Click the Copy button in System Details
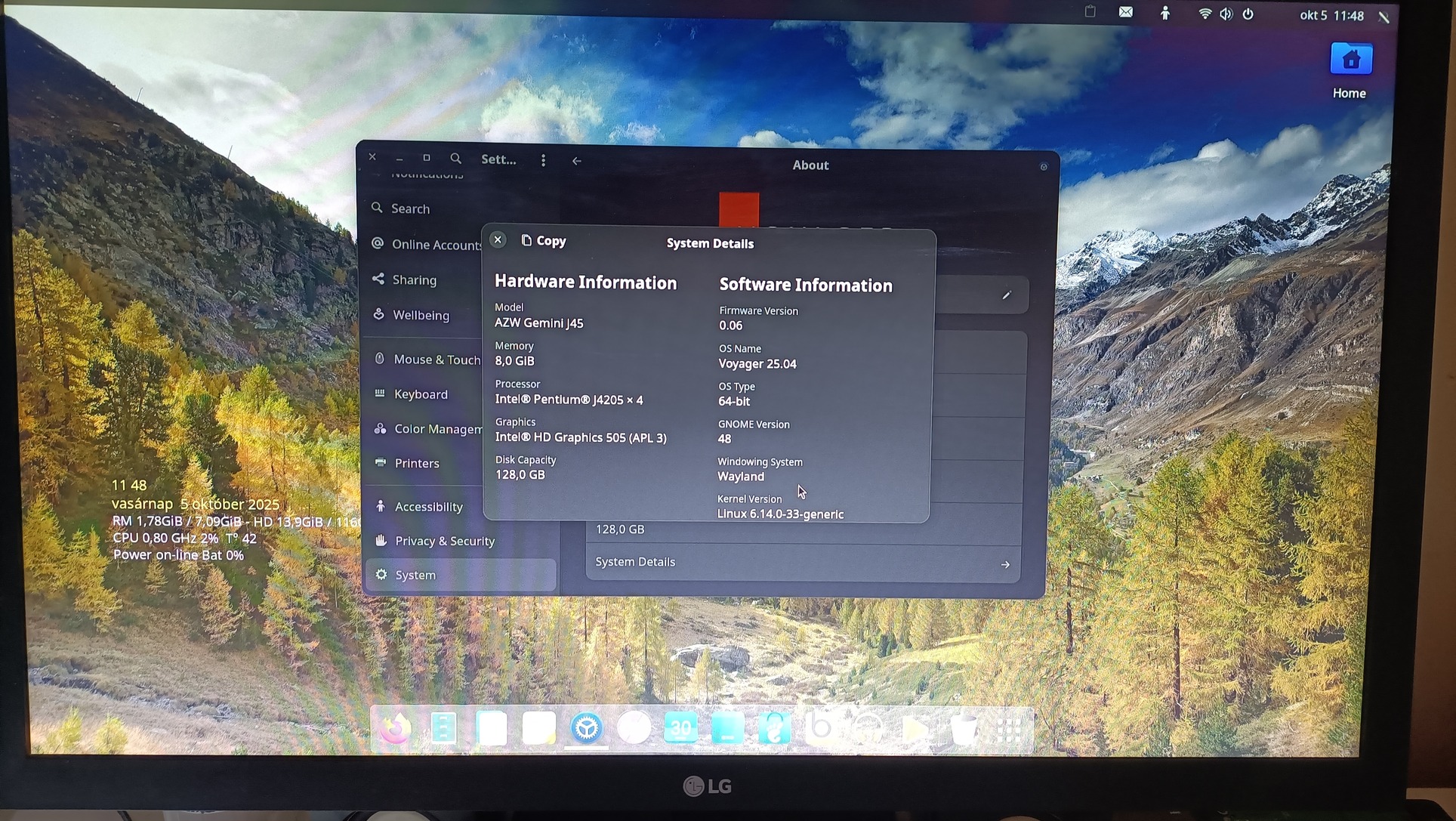 pos(544,241)
